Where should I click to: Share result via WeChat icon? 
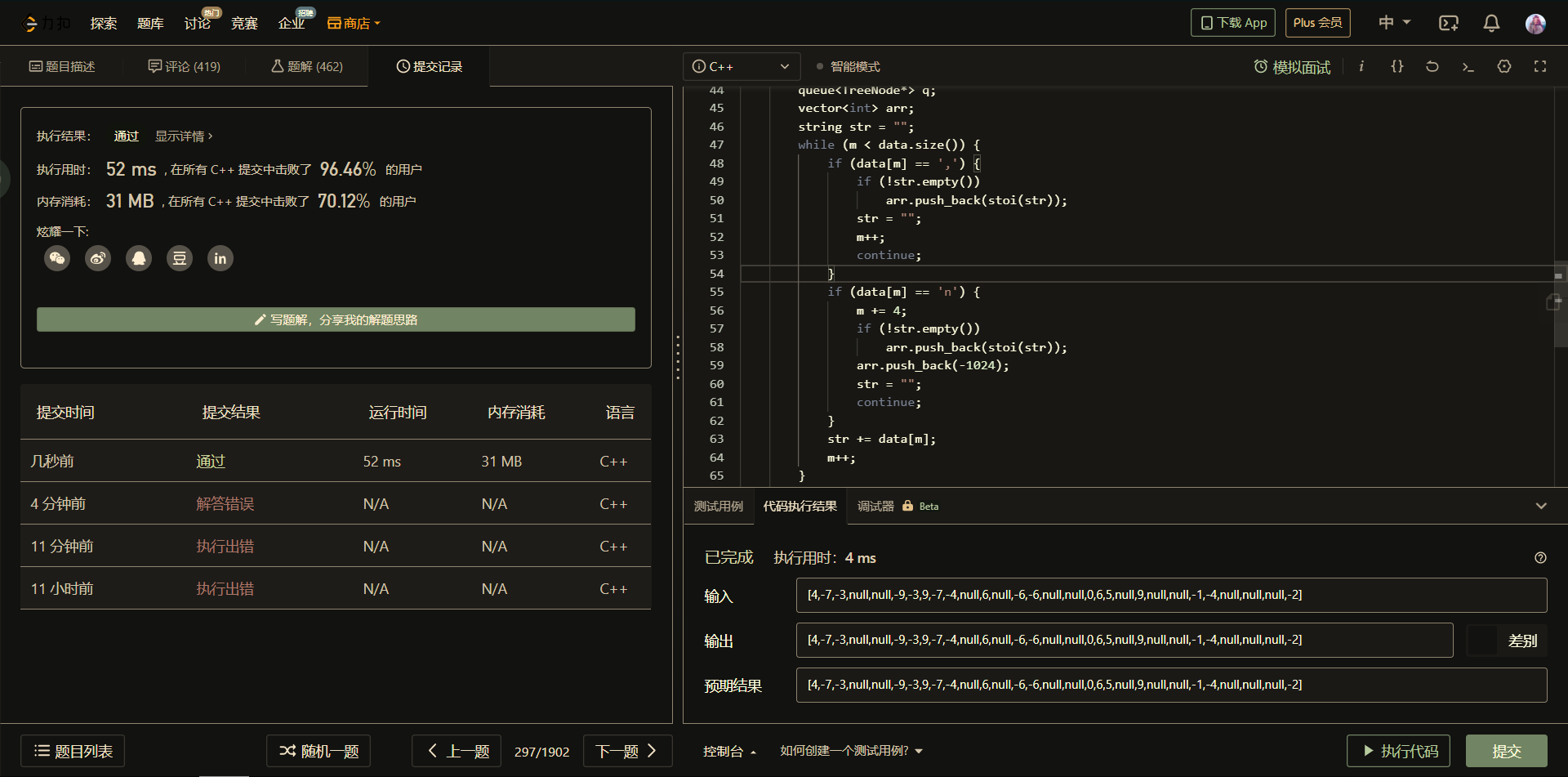[57, 259]
